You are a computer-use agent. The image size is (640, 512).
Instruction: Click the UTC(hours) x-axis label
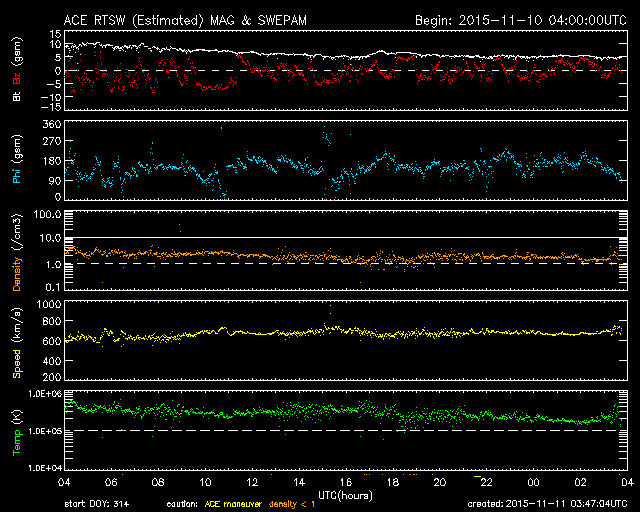[x=347, y=494]
